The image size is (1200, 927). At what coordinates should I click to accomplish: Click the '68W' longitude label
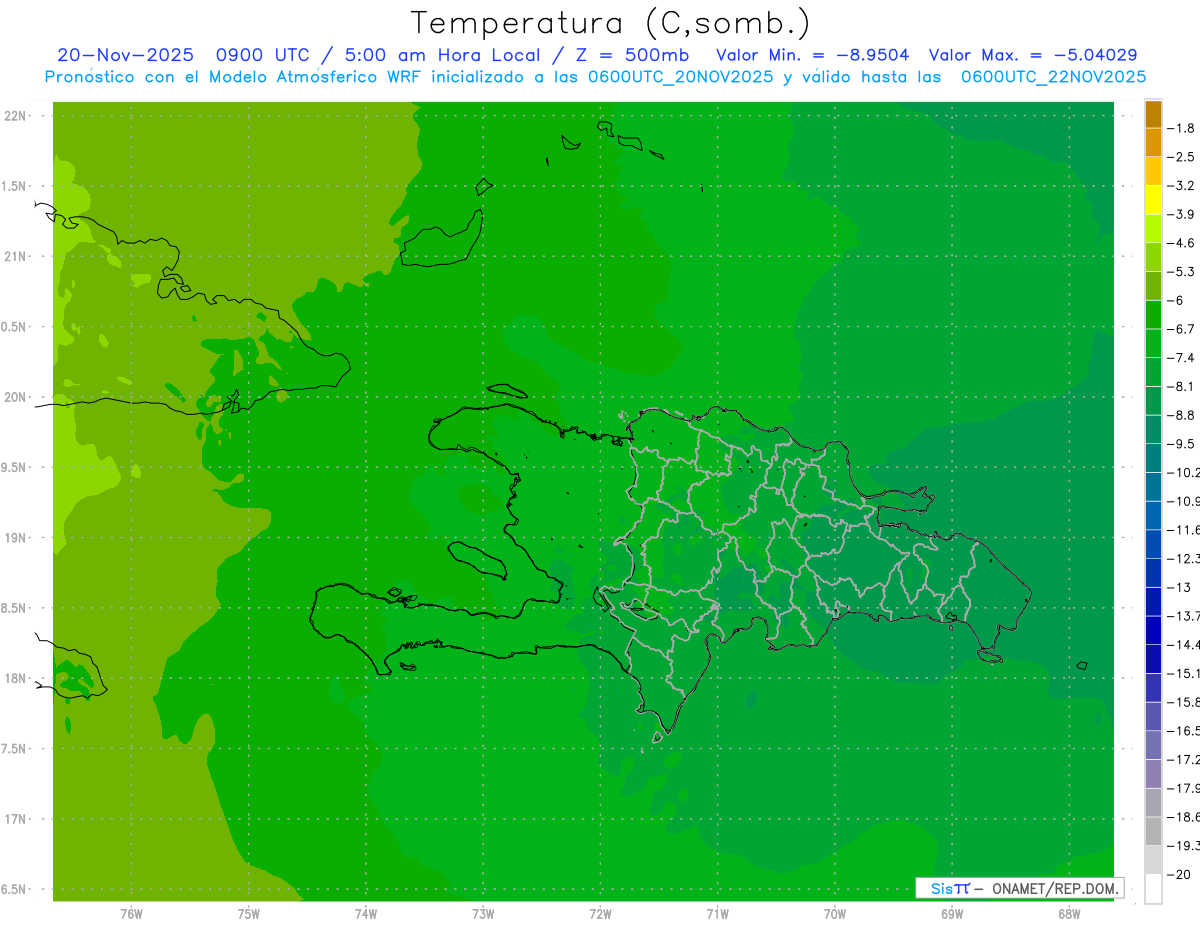click(1069, 914)
